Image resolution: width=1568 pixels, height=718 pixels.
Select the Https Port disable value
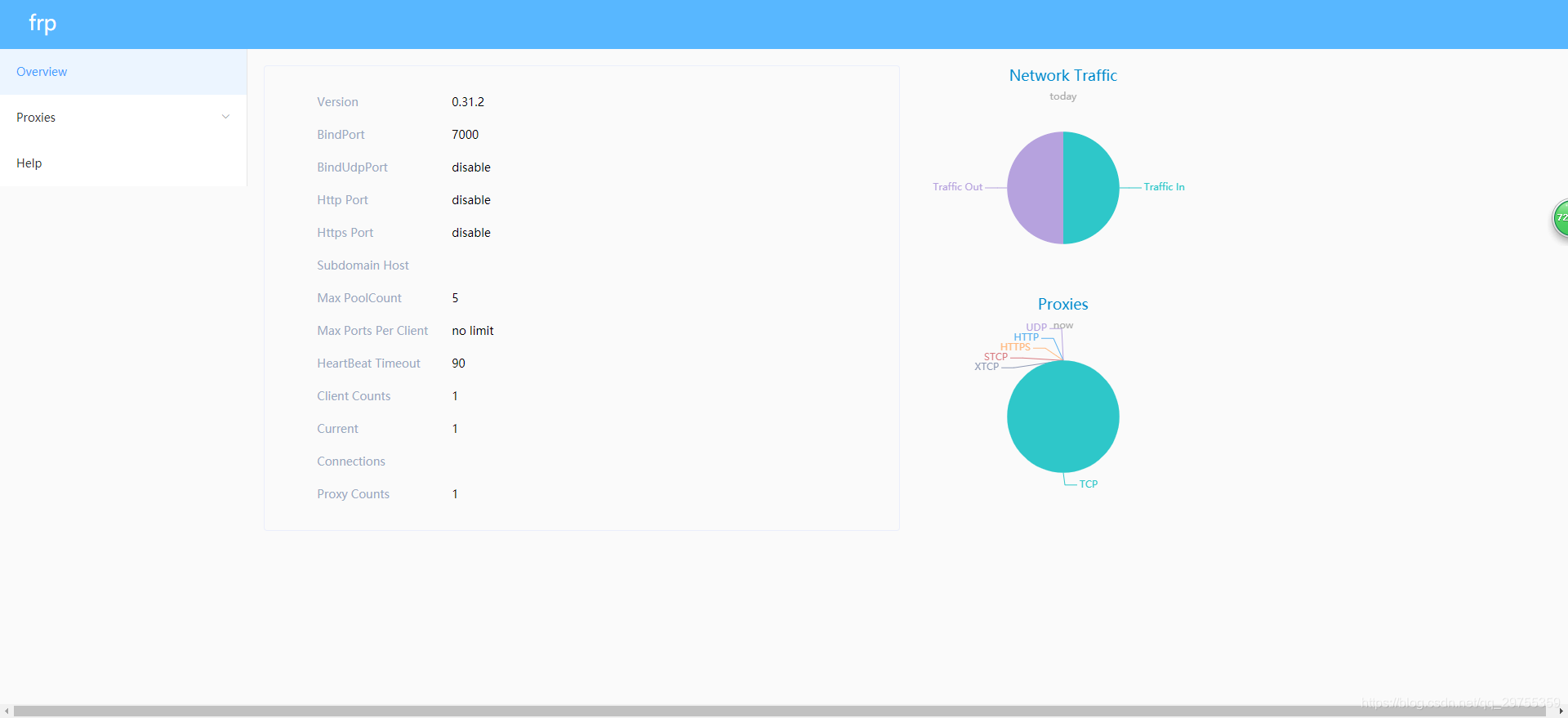point(471,233)
